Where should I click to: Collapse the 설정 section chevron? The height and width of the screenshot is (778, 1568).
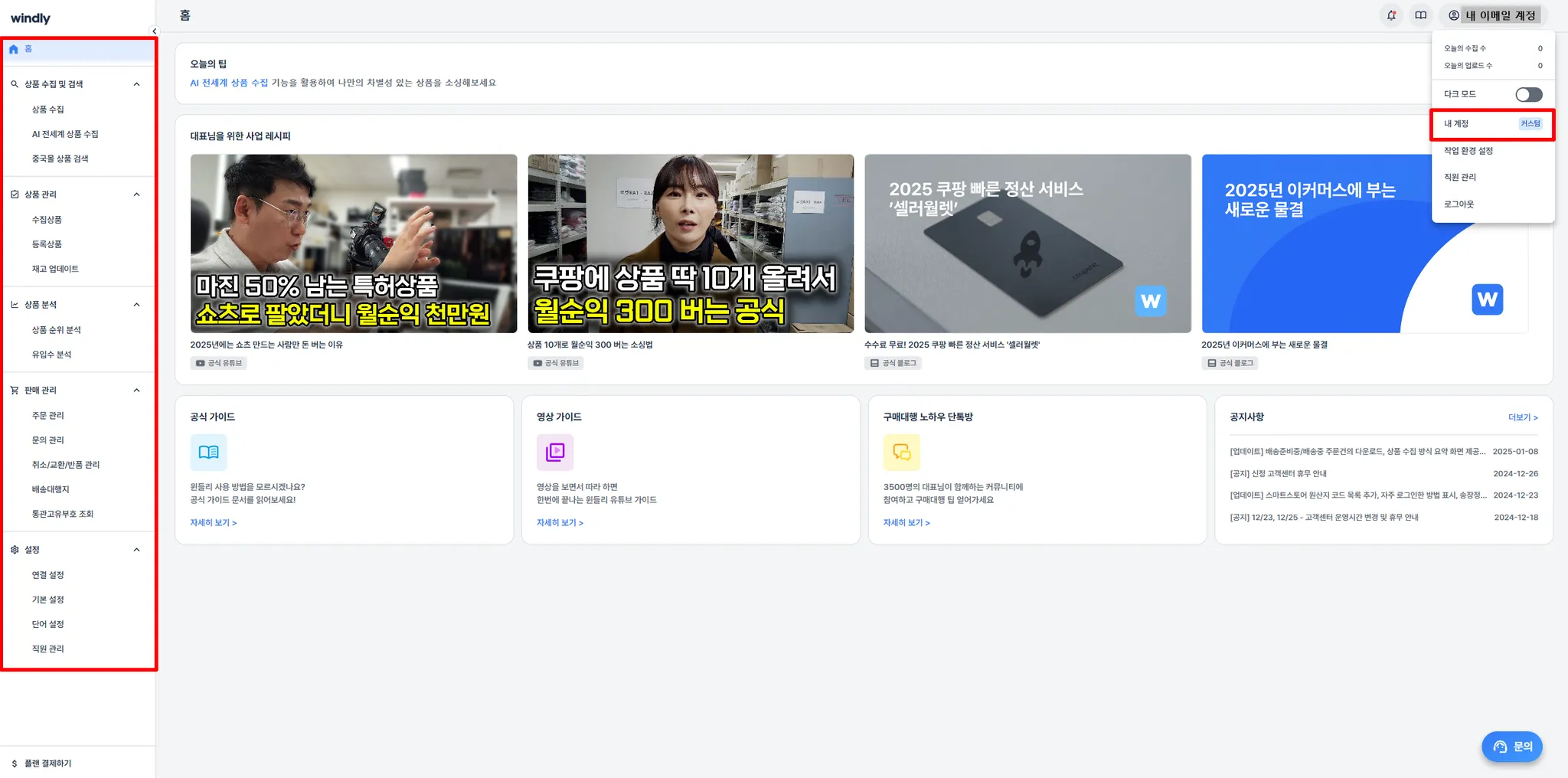137,550
